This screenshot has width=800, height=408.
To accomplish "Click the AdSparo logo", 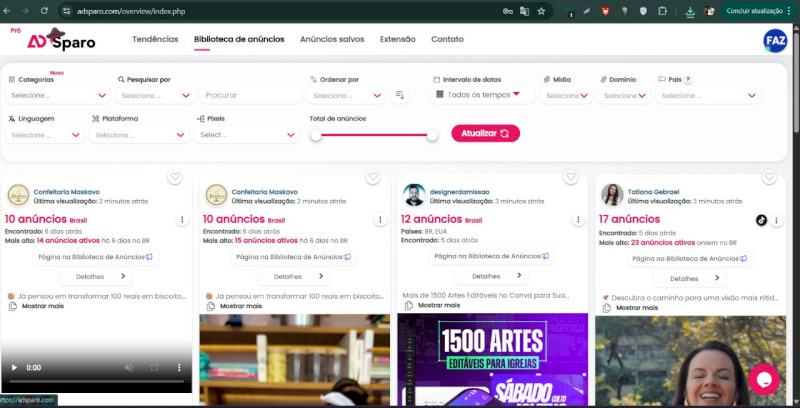I will pos(61,39).
